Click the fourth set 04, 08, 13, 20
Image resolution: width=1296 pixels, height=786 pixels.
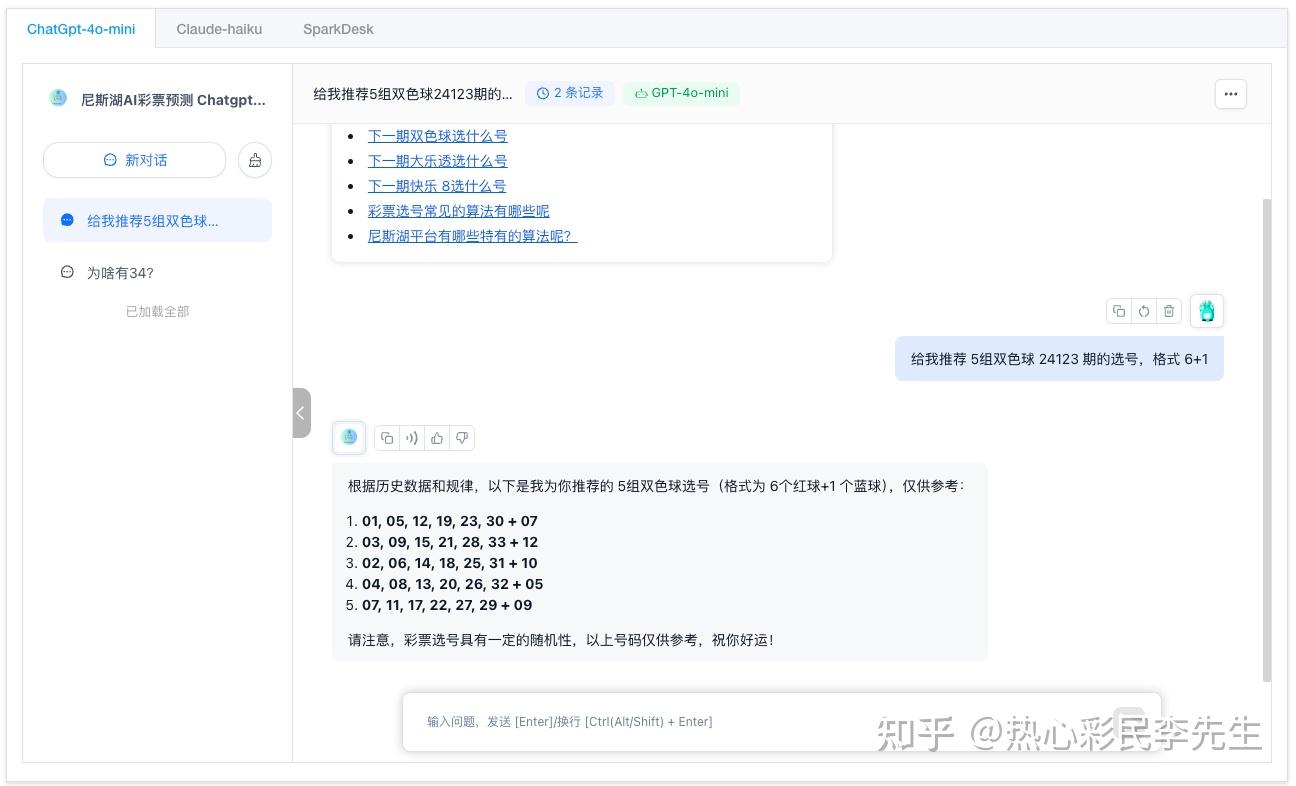pos(453,584)
